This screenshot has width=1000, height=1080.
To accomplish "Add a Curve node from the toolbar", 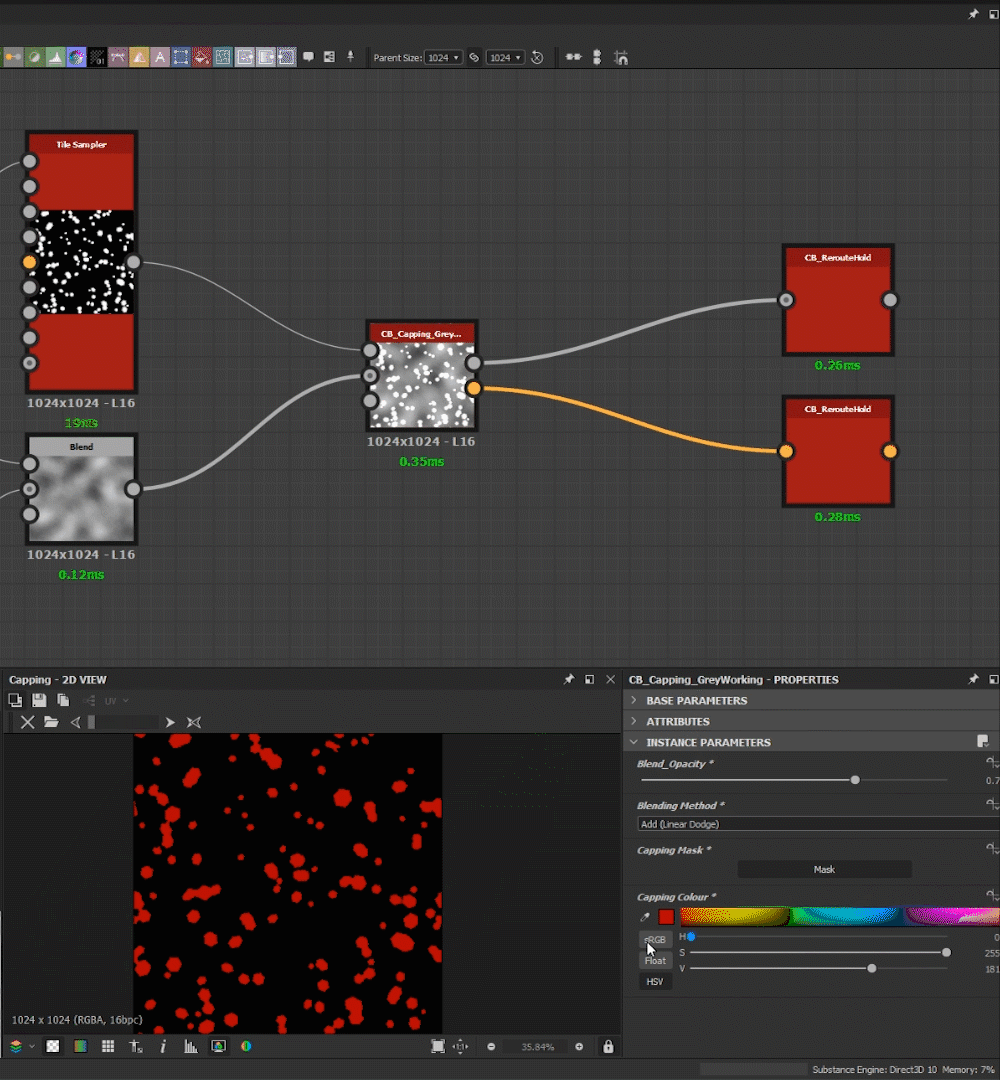I will click(x=118, y=57).
